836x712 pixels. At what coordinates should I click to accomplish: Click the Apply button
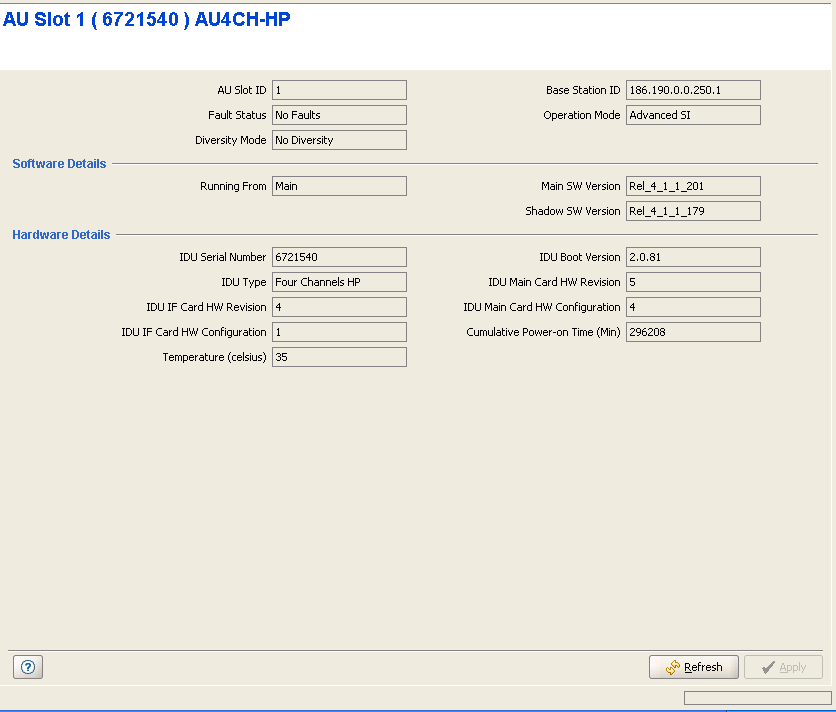pyautogui.click(x=783, y=667)
